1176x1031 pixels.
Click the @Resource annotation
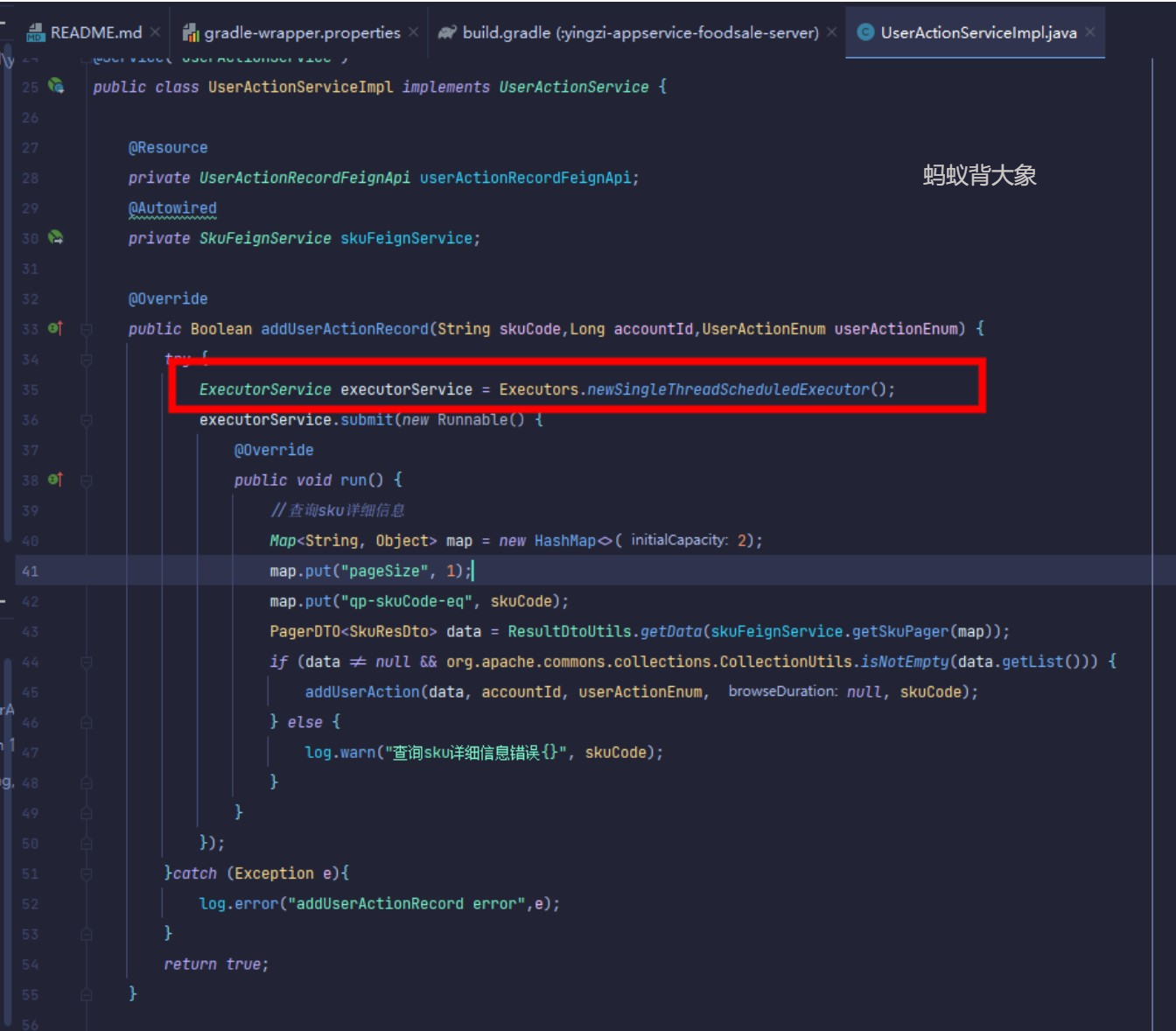pos(168,148)
